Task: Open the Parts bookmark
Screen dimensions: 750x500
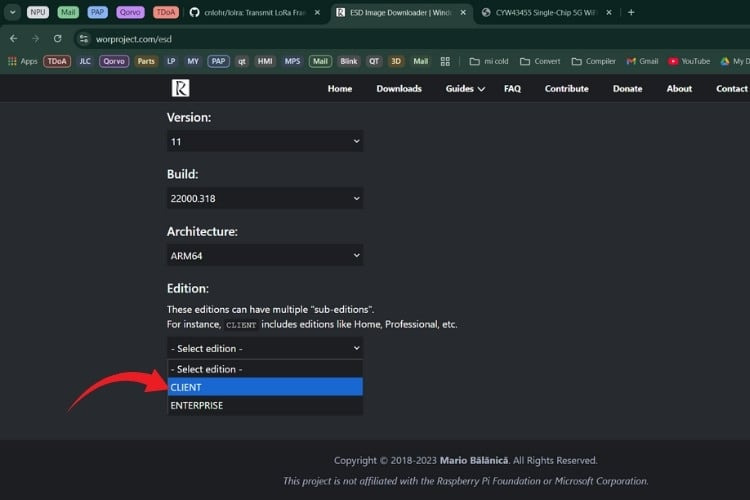Action: [146, 61]
